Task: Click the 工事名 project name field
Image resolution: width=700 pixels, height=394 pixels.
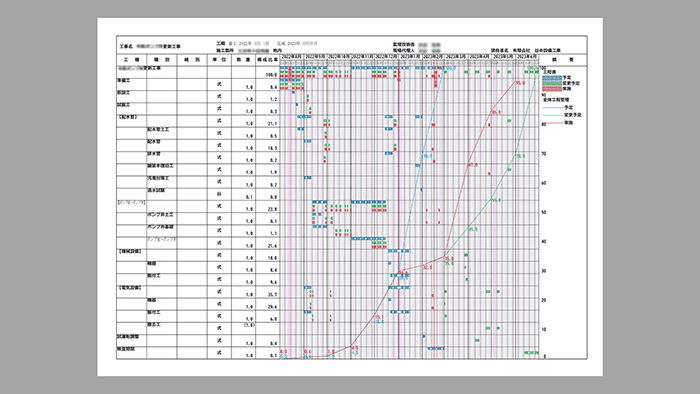Action: coord(150,46)
